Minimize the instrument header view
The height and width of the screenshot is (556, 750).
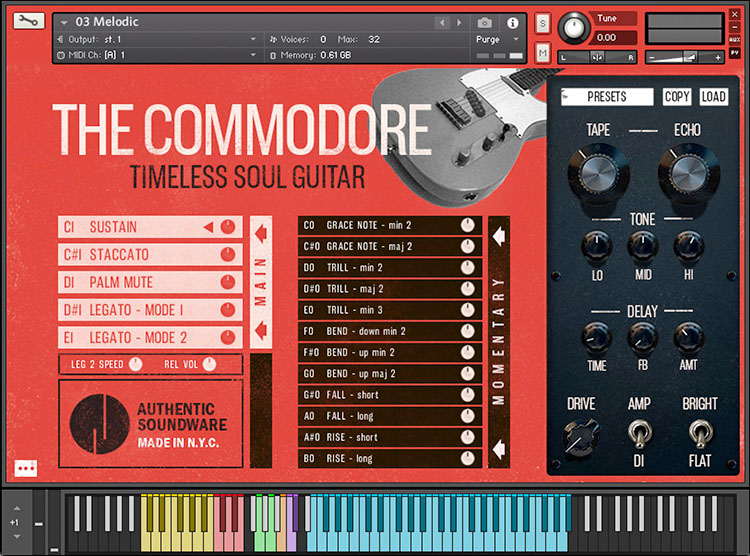coord(735,27)
